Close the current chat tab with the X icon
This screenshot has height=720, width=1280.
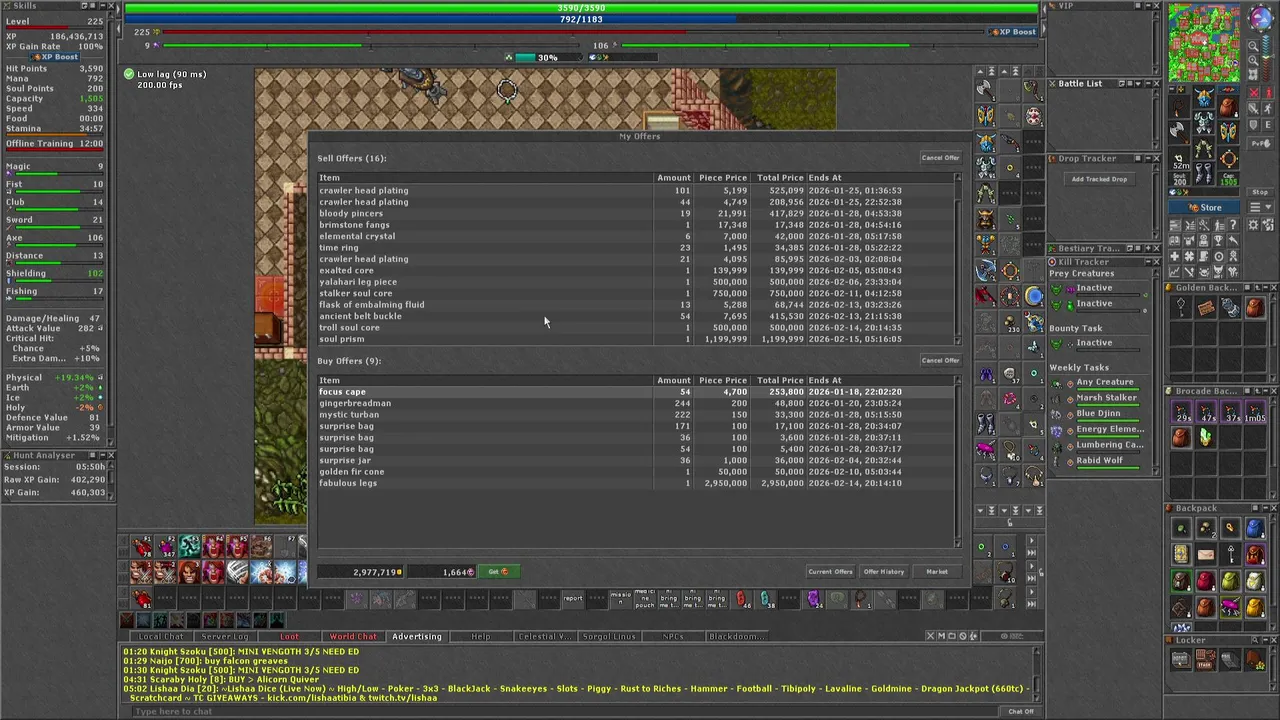(x=930, y=636)
